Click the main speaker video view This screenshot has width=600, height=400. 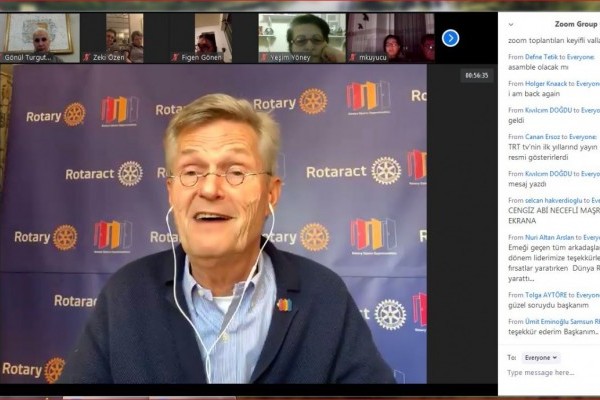[213, 224]
